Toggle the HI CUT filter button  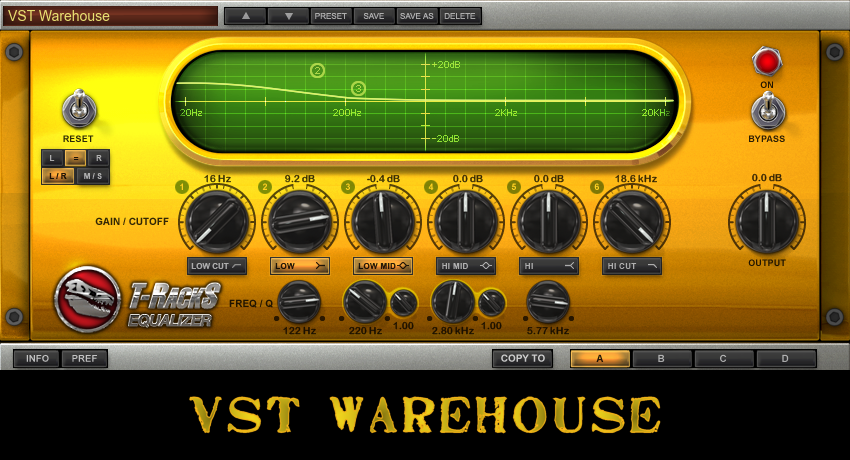point(632,266)
